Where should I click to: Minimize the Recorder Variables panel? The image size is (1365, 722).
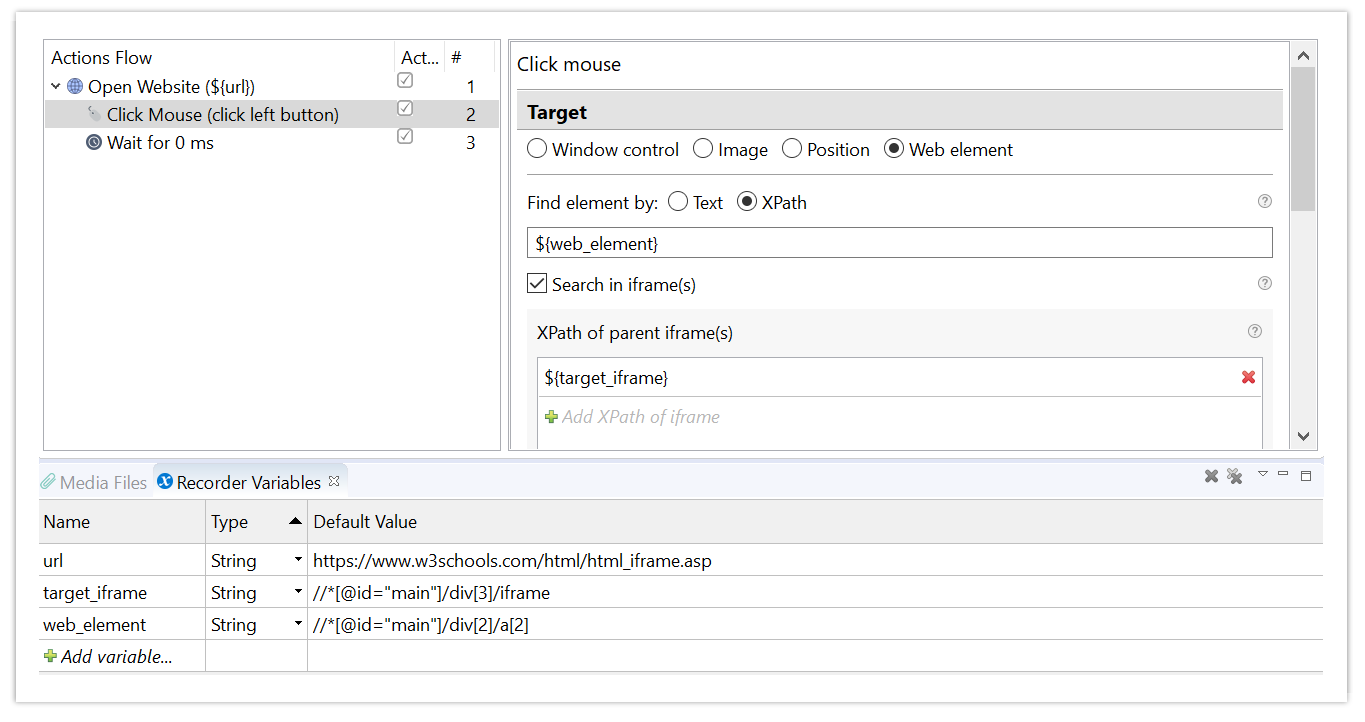pos(1283,474)
